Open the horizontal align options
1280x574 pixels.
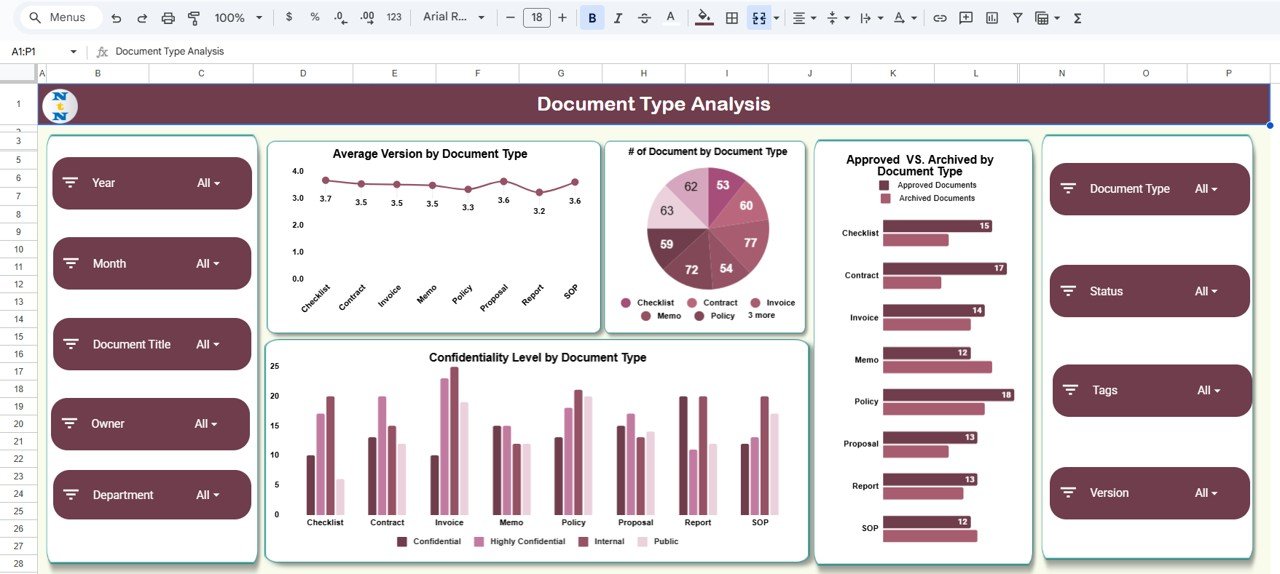pos(803,18)
